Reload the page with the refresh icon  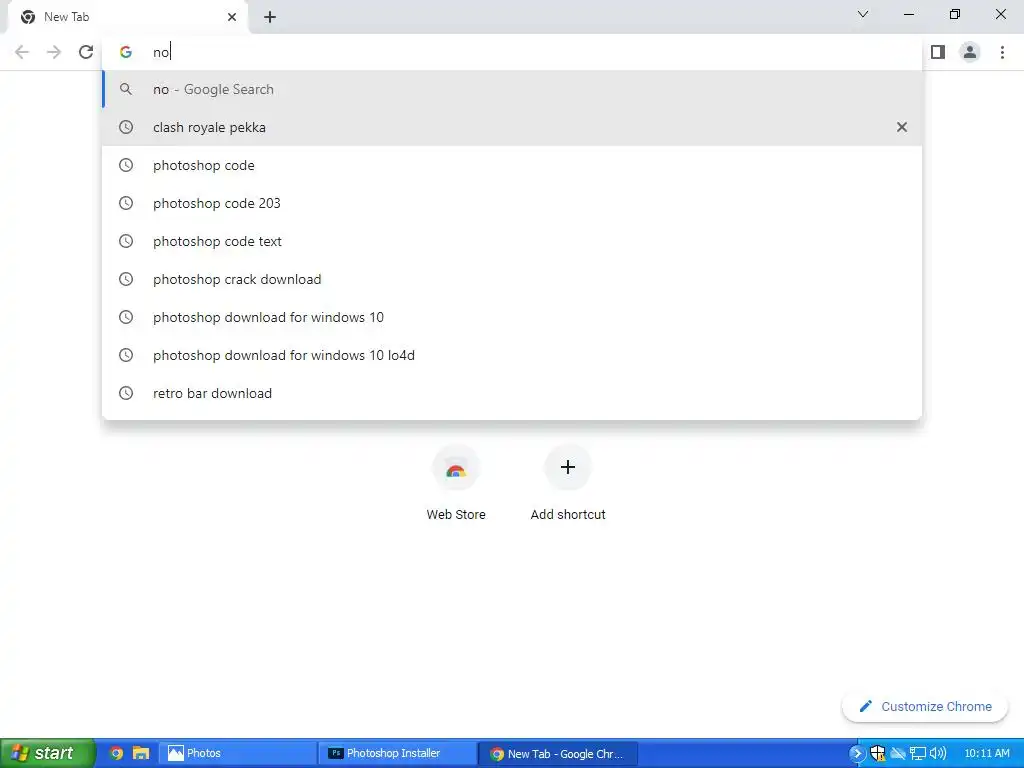point(86,52)
